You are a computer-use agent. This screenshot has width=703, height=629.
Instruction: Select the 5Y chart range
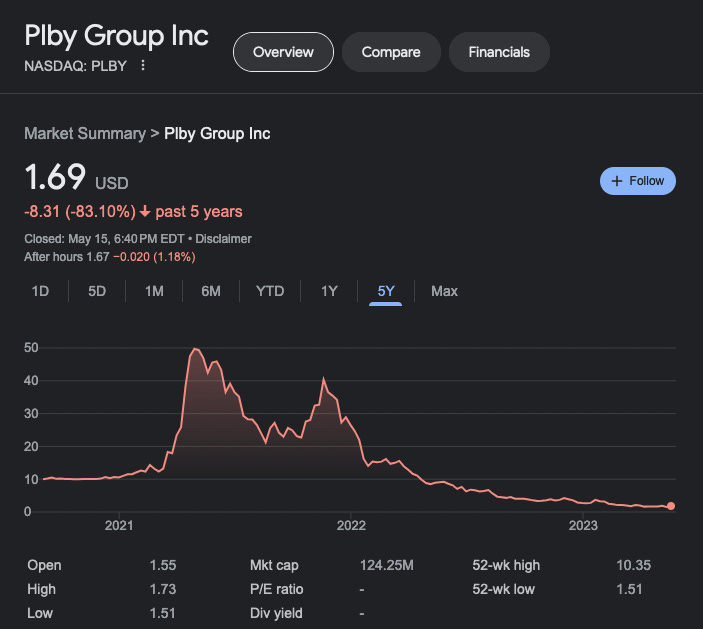coord(386,291)
